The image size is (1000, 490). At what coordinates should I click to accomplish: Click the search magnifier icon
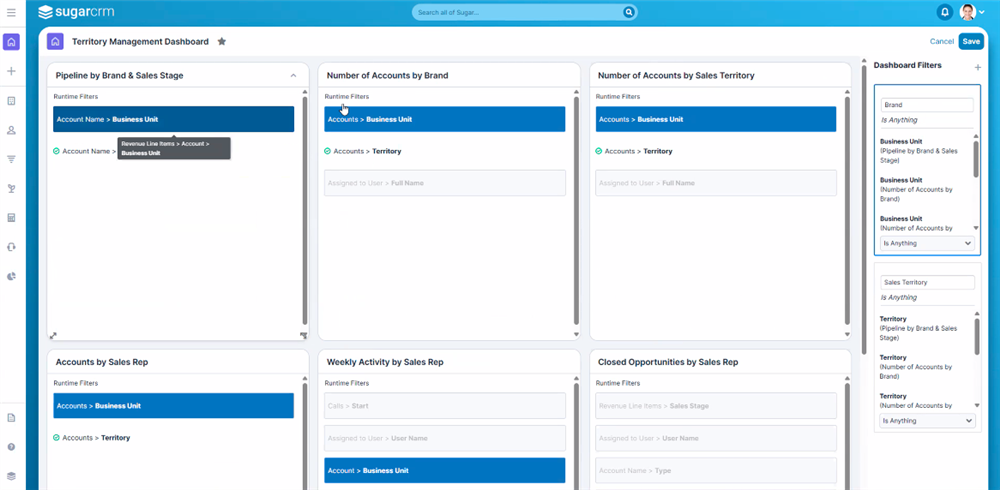point(628,12)
